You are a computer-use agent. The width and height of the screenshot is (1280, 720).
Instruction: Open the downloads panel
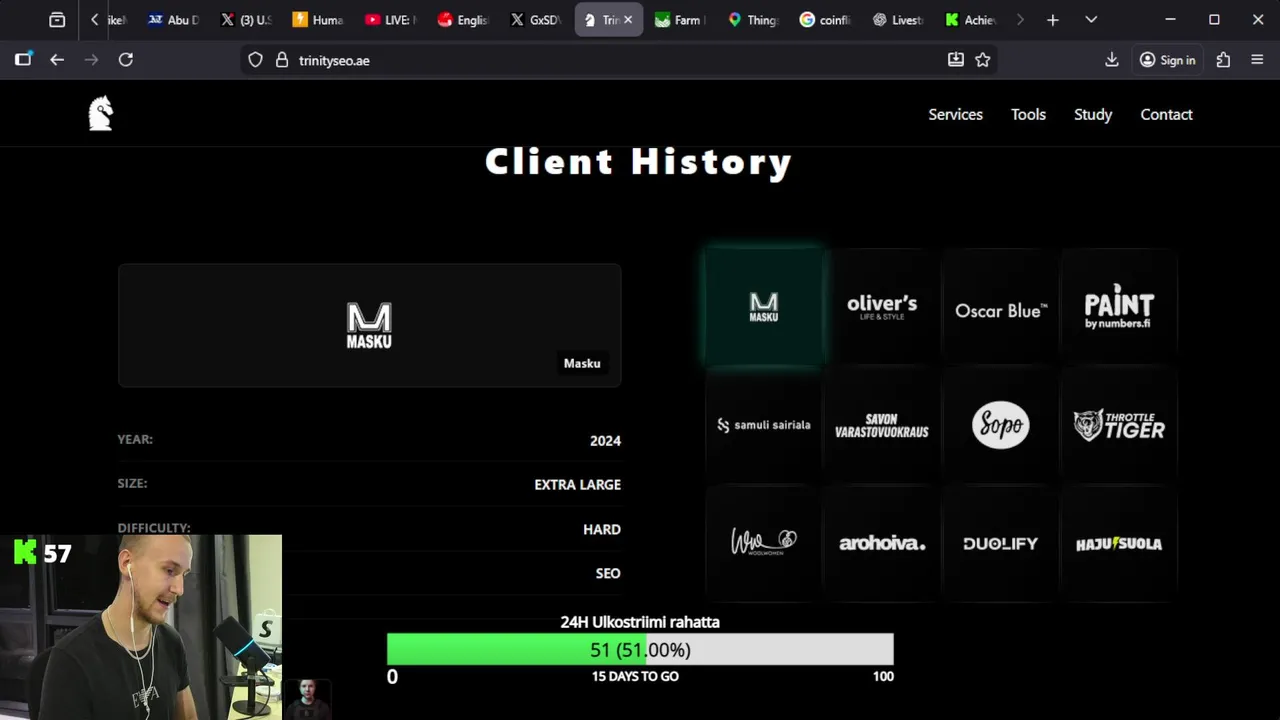1111,60
